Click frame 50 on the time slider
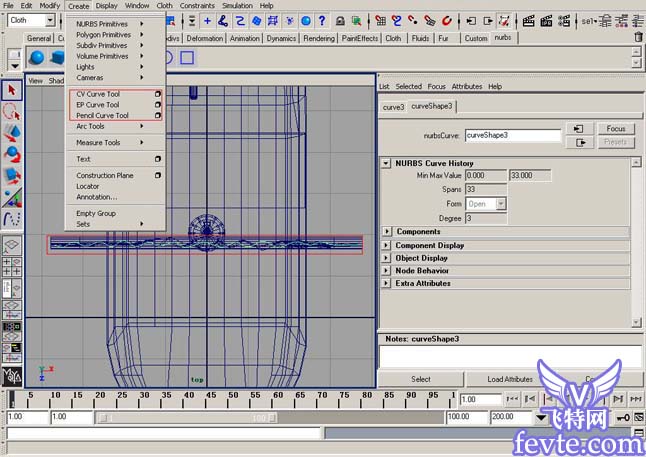 coord(233,398)
